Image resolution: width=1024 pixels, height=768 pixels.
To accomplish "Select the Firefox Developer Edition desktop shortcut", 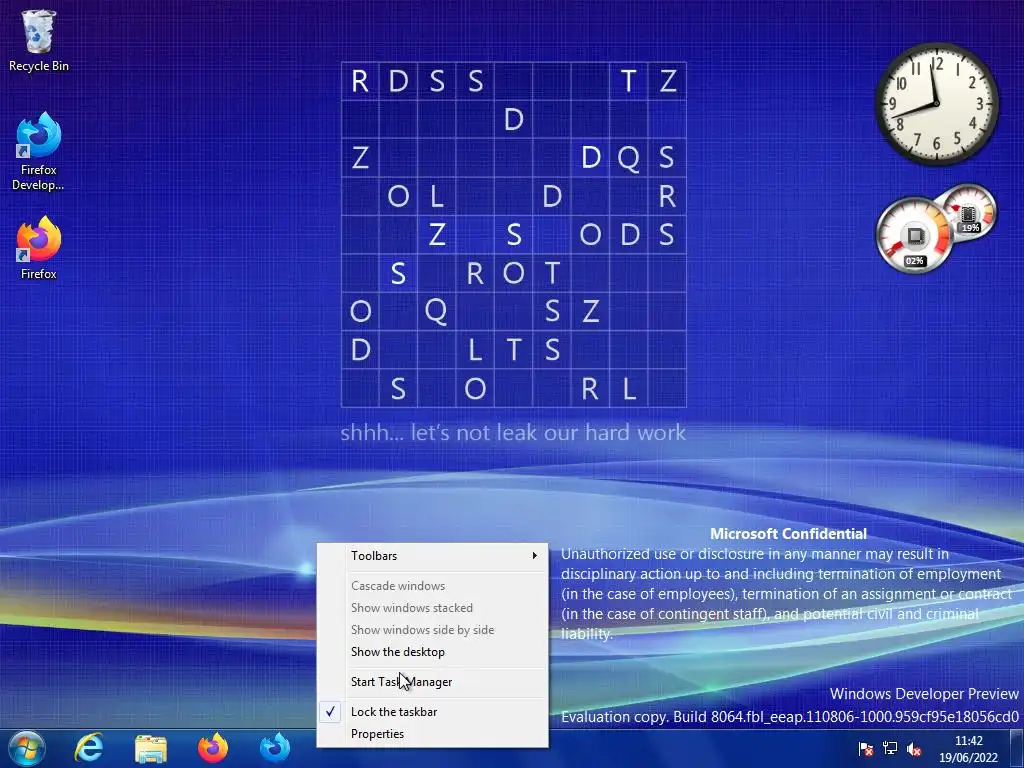I will pos(39,152).
